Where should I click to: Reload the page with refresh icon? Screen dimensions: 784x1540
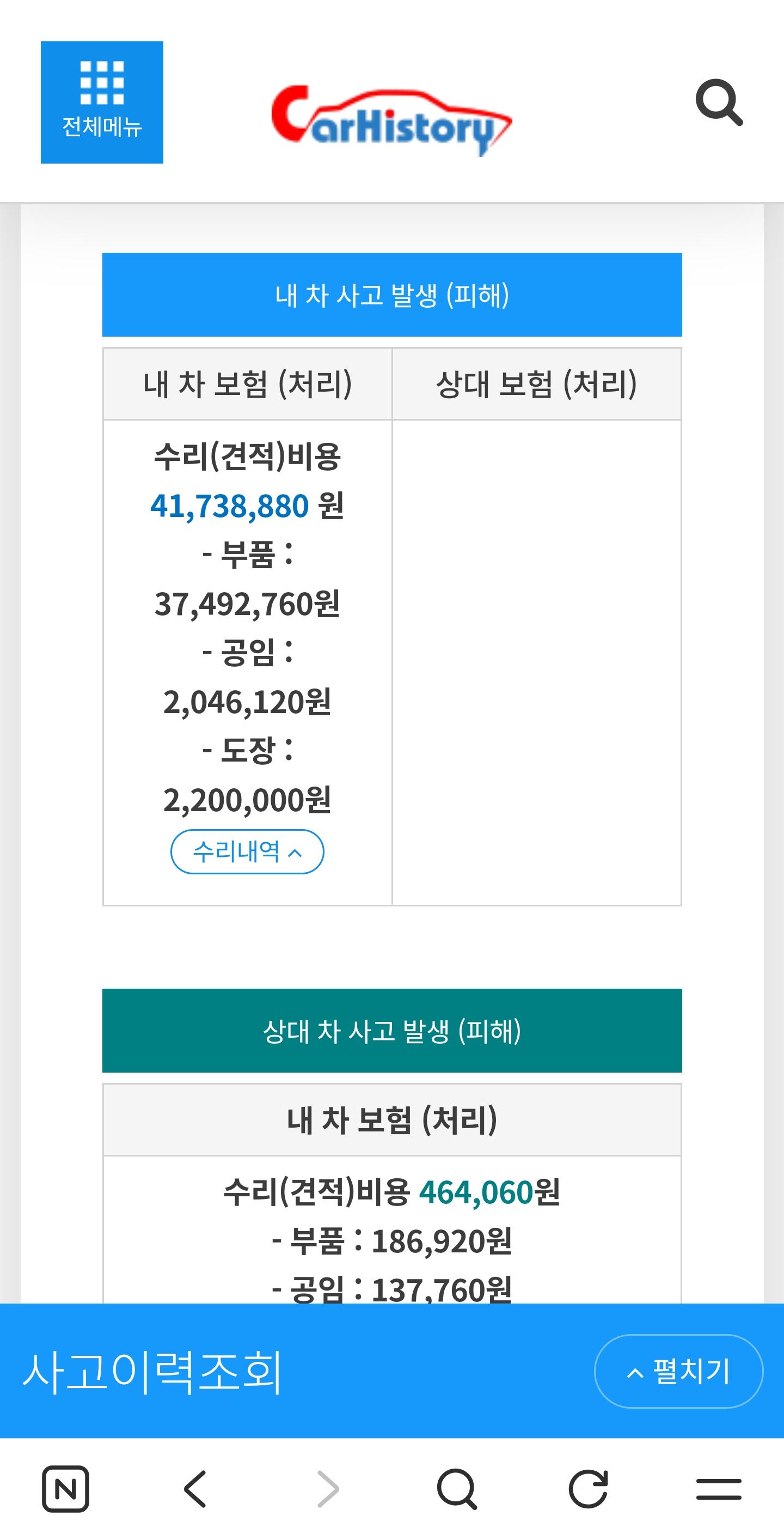pyautogui.click(x=588, y=1488)
